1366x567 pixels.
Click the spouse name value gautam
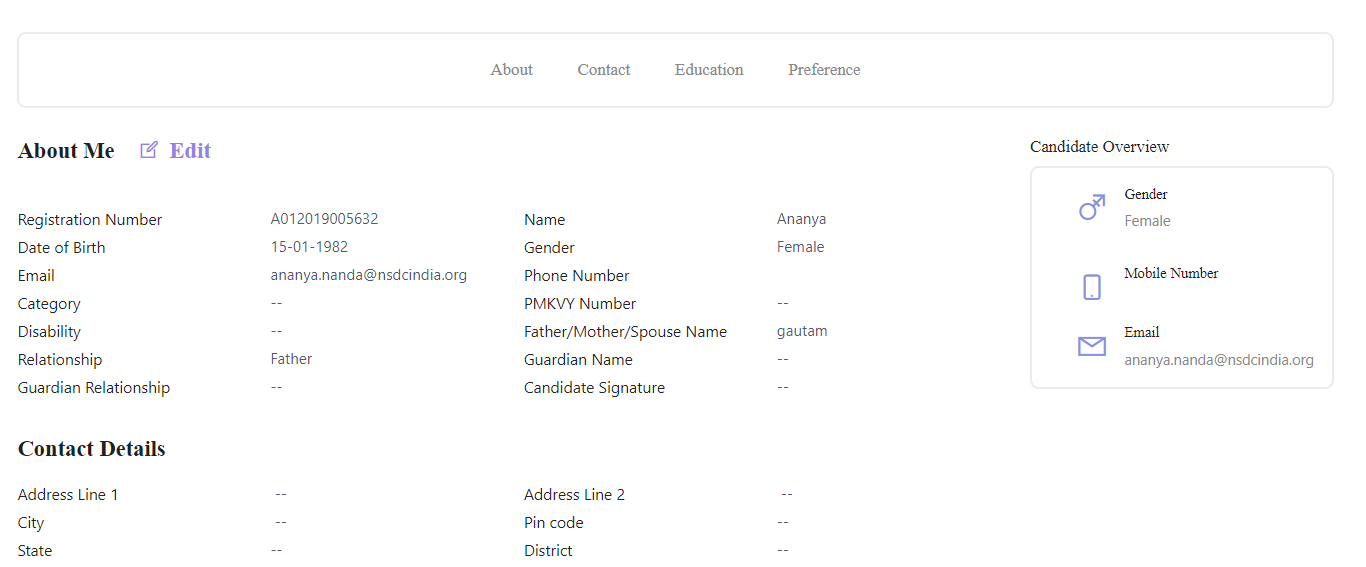click(x=802, y=331)
